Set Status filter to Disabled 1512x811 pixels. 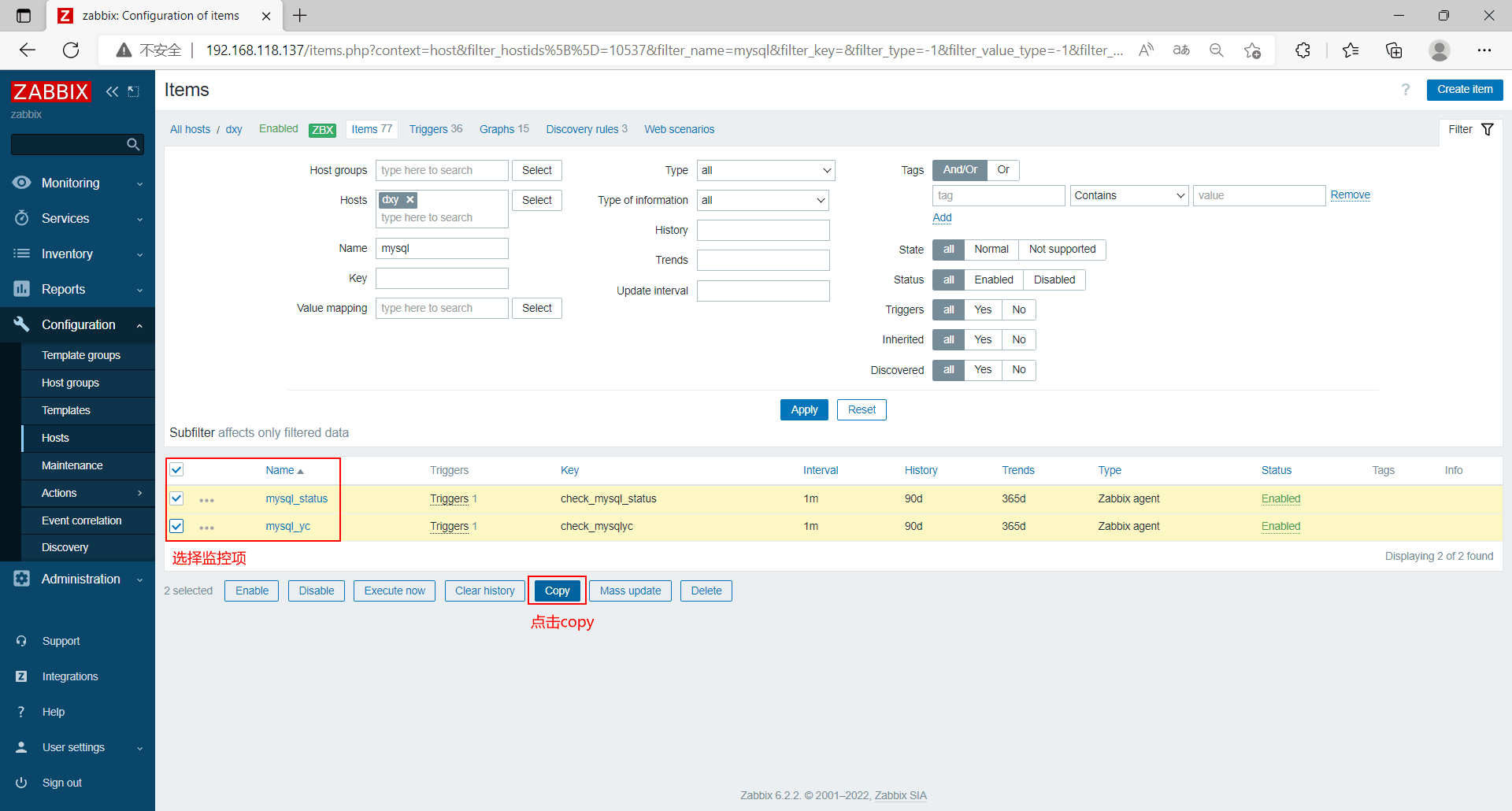pos(1054,280)
